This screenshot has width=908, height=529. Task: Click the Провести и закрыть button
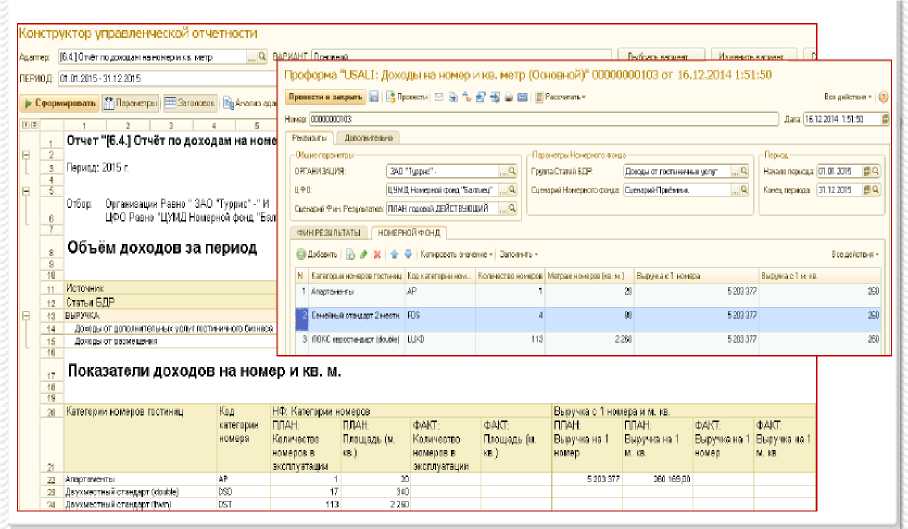click(x=324, y=97)
